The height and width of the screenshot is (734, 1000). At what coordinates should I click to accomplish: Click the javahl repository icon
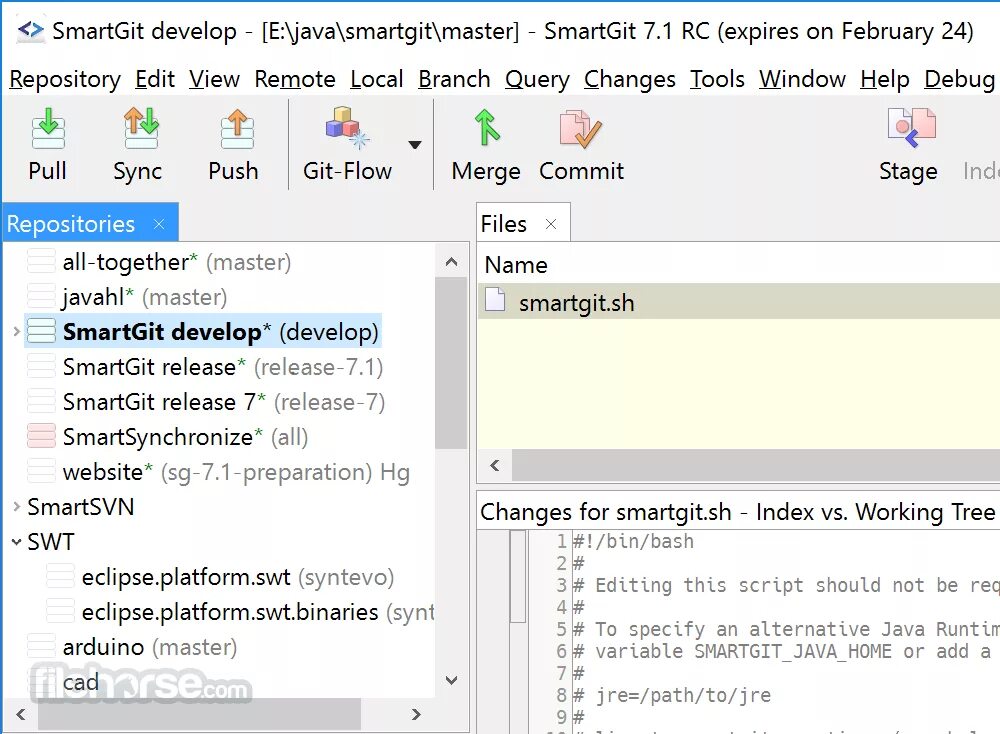(x=41, y=297)
